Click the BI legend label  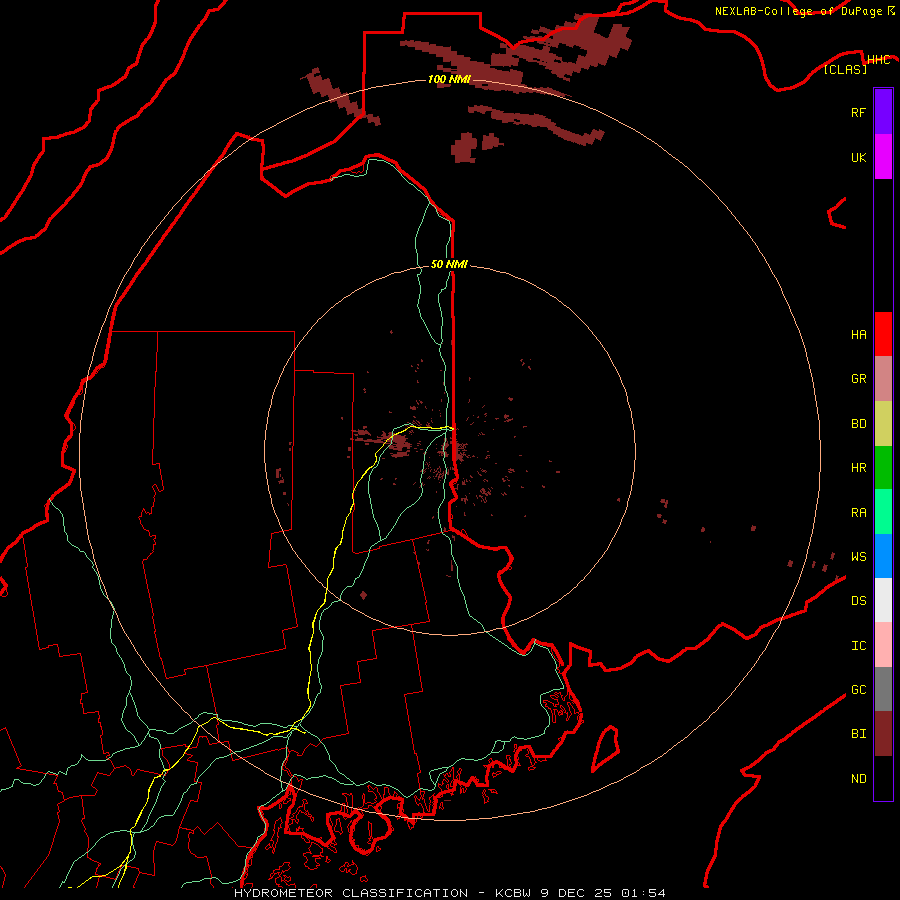coord(858,734)
